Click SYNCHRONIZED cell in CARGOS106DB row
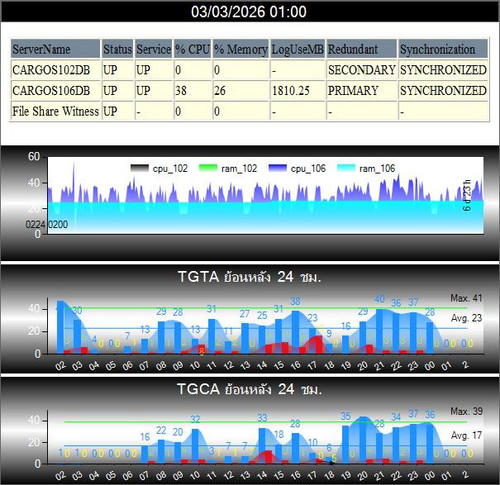The height and width of the screenshot is (485, 500). [x=443, y=91]
